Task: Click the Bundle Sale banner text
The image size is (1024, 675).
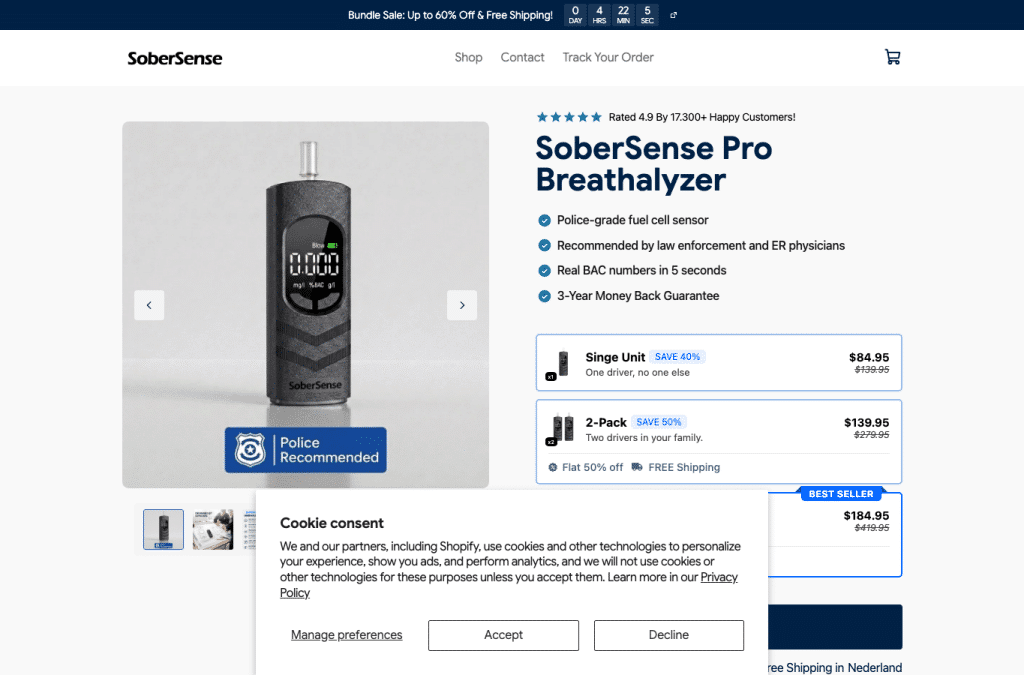Action: click(450, 15)
